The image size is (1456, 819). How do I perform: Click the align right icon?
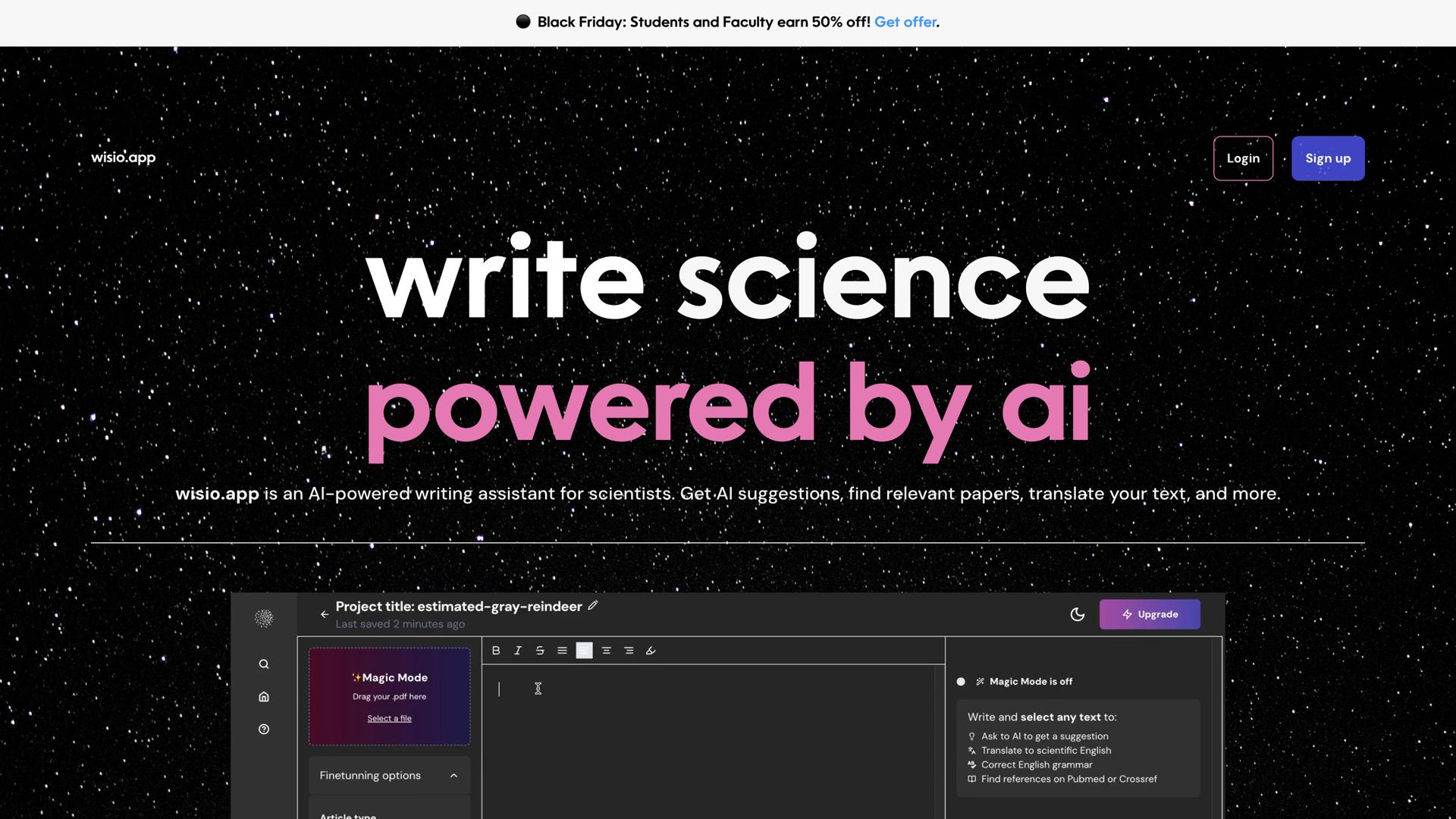tap(629, 651)
